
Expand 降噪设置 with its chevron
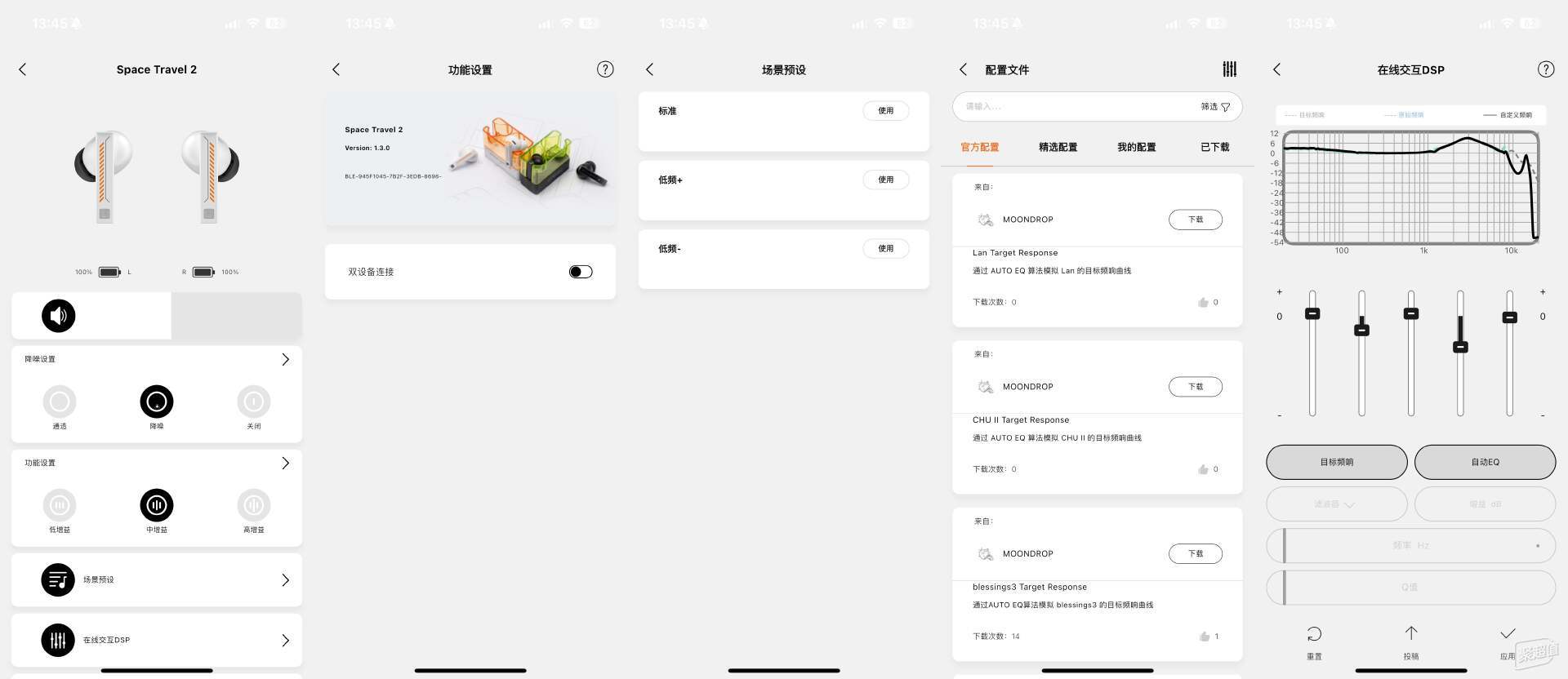pyautogui.click(x=285, y=359)
